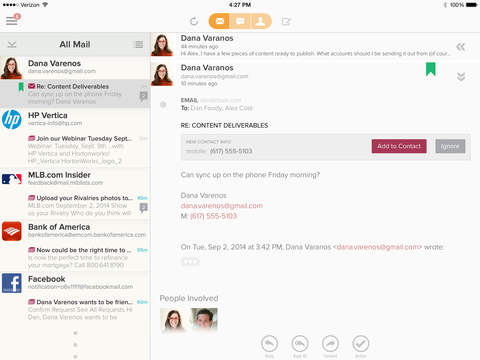Refresh the mailbox

[194, 22]
